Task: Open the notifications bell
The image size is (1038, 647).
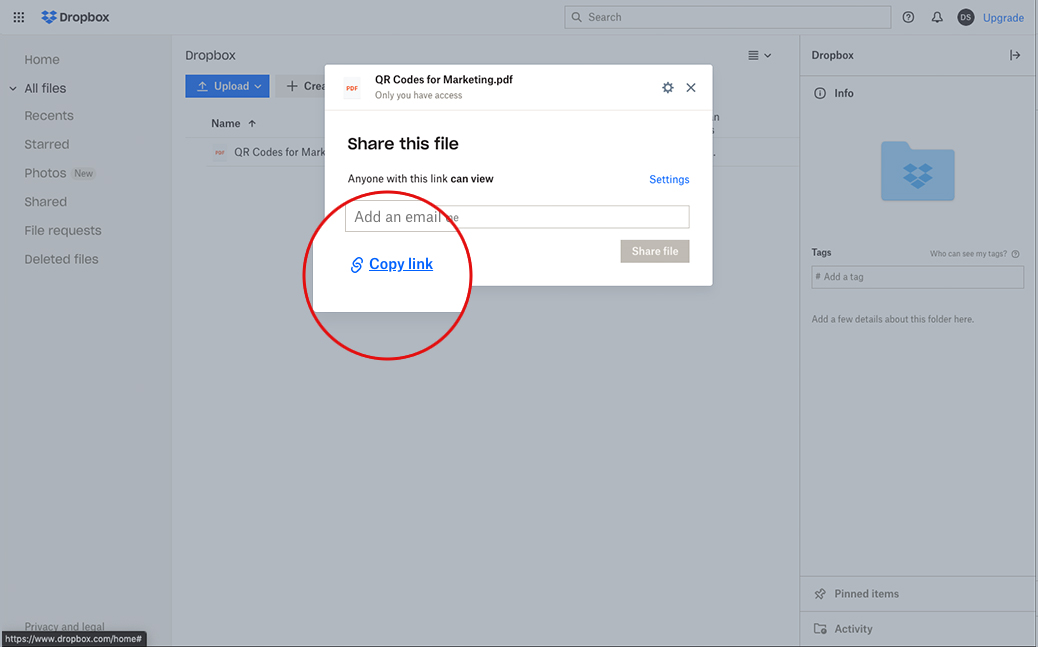Action: pyautogui.click(x=937, y=17)
